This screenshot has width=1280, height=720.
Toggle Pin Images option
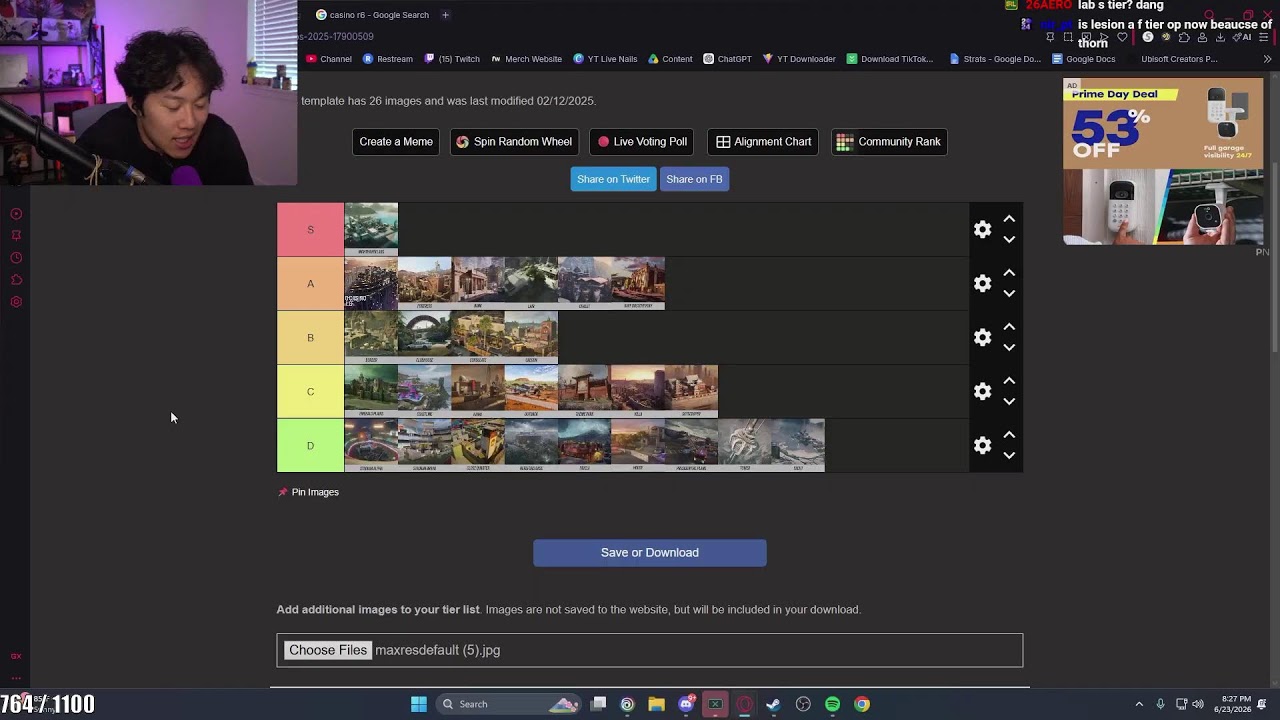309,492
